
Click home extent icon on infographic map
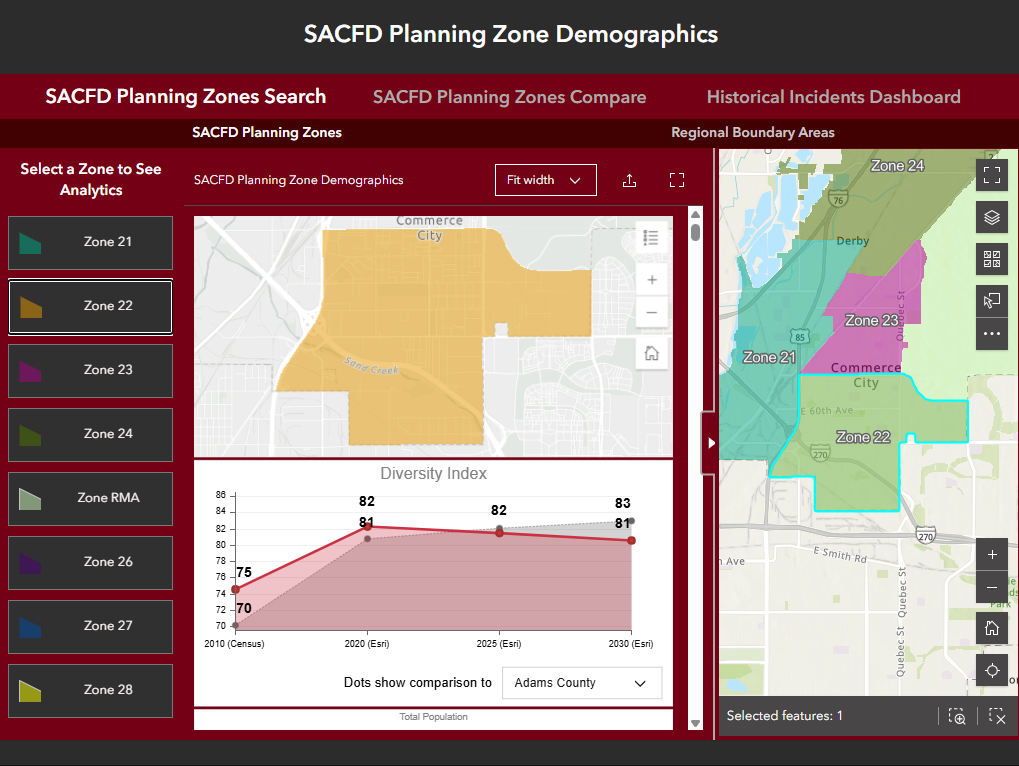[x=652, y=353]
